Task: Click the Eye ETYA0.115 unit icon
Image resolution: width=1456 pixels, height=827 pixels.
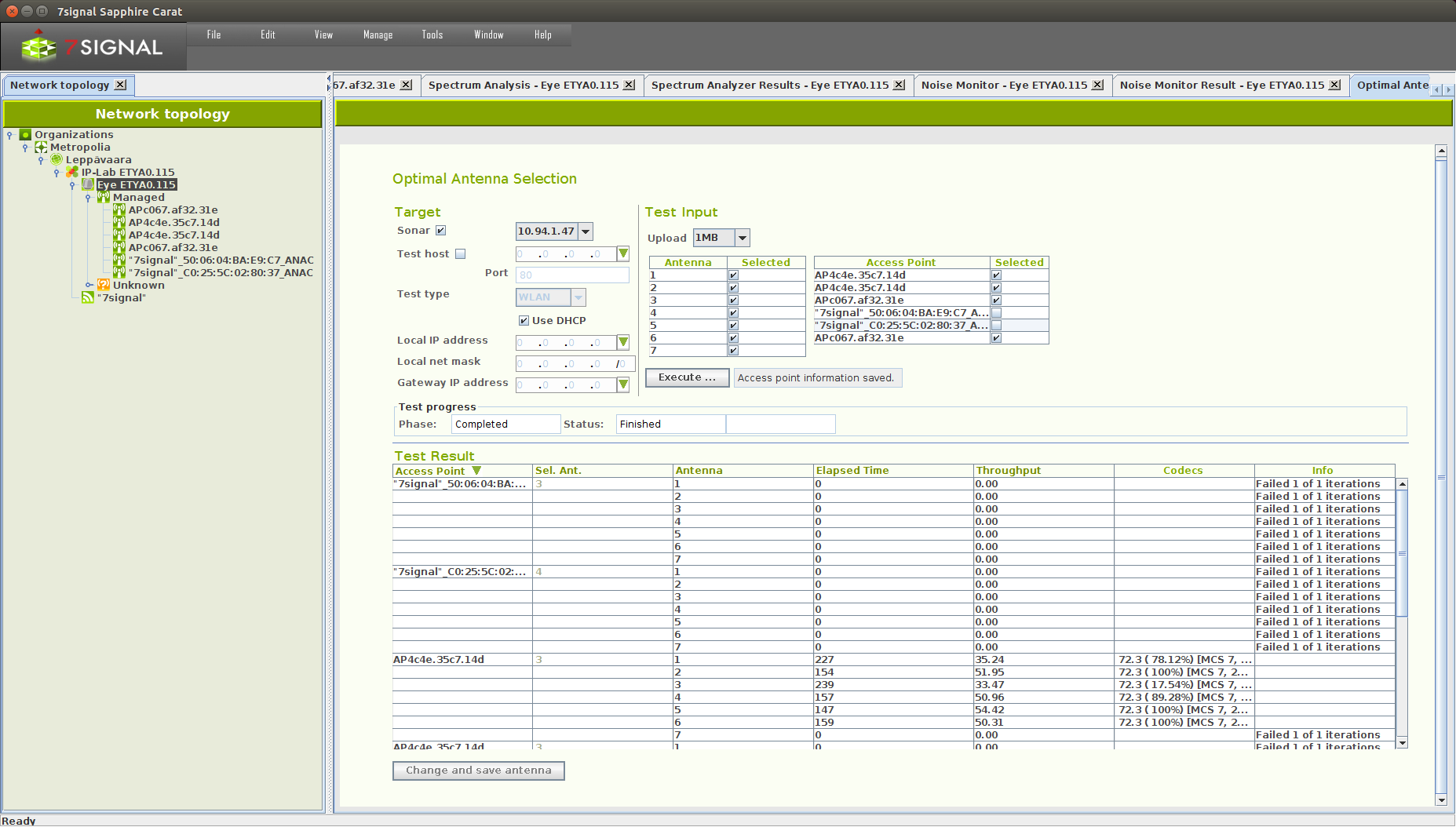Action: tap(88, 185)
